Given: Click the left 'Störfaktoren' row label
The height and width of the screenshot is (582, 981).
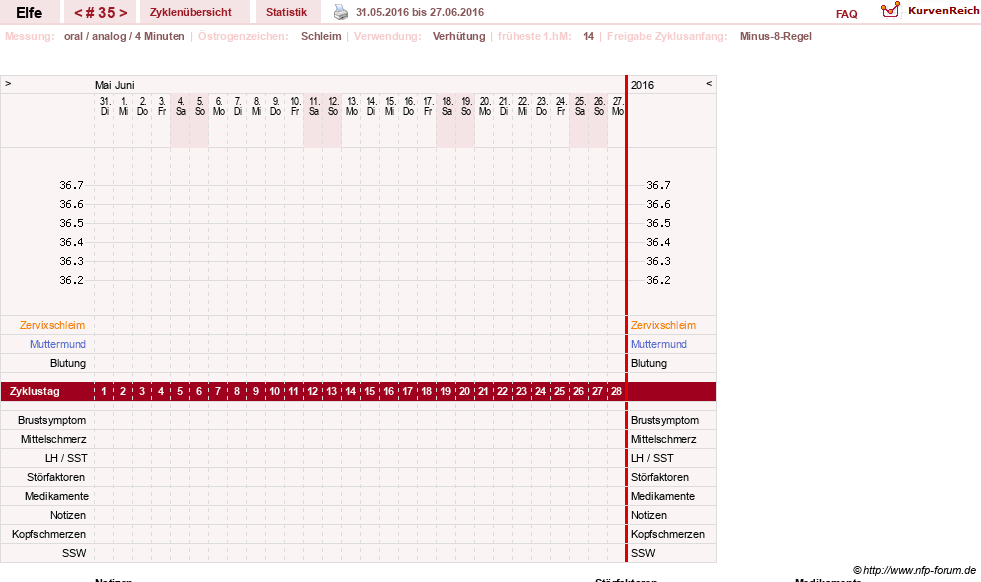Looking at the screenshot, I should (56, 477).
